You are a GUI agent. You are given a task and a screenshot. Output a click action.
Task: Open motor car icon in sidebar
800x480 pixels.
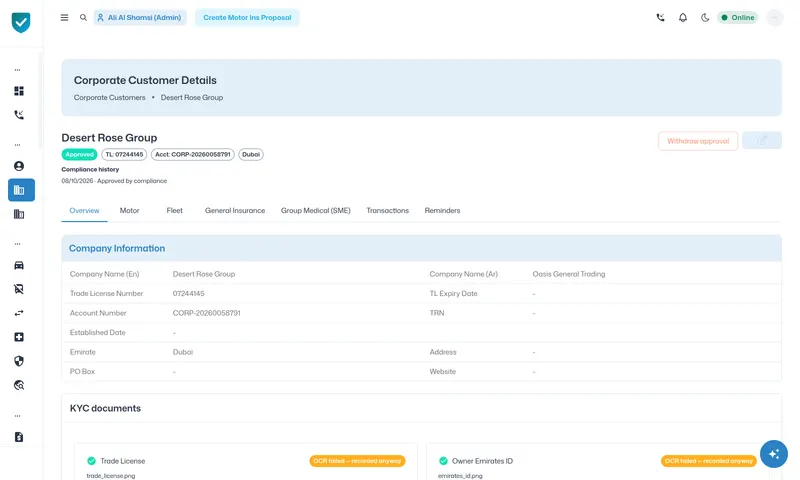pyautogui.click(x=19, y=265)
